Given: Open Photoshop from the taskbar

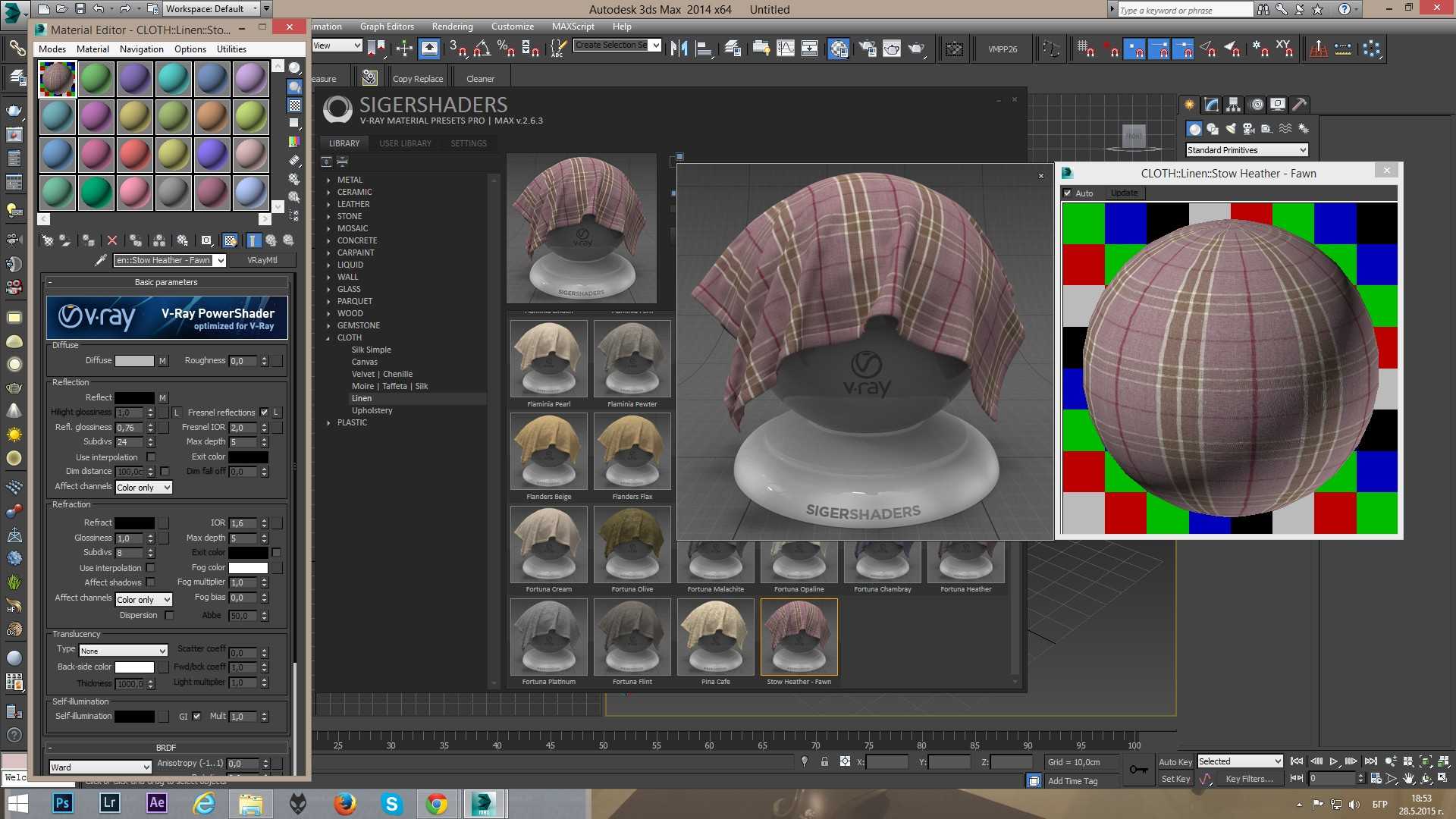Looking at the screenshot, I should click(62, 803).
